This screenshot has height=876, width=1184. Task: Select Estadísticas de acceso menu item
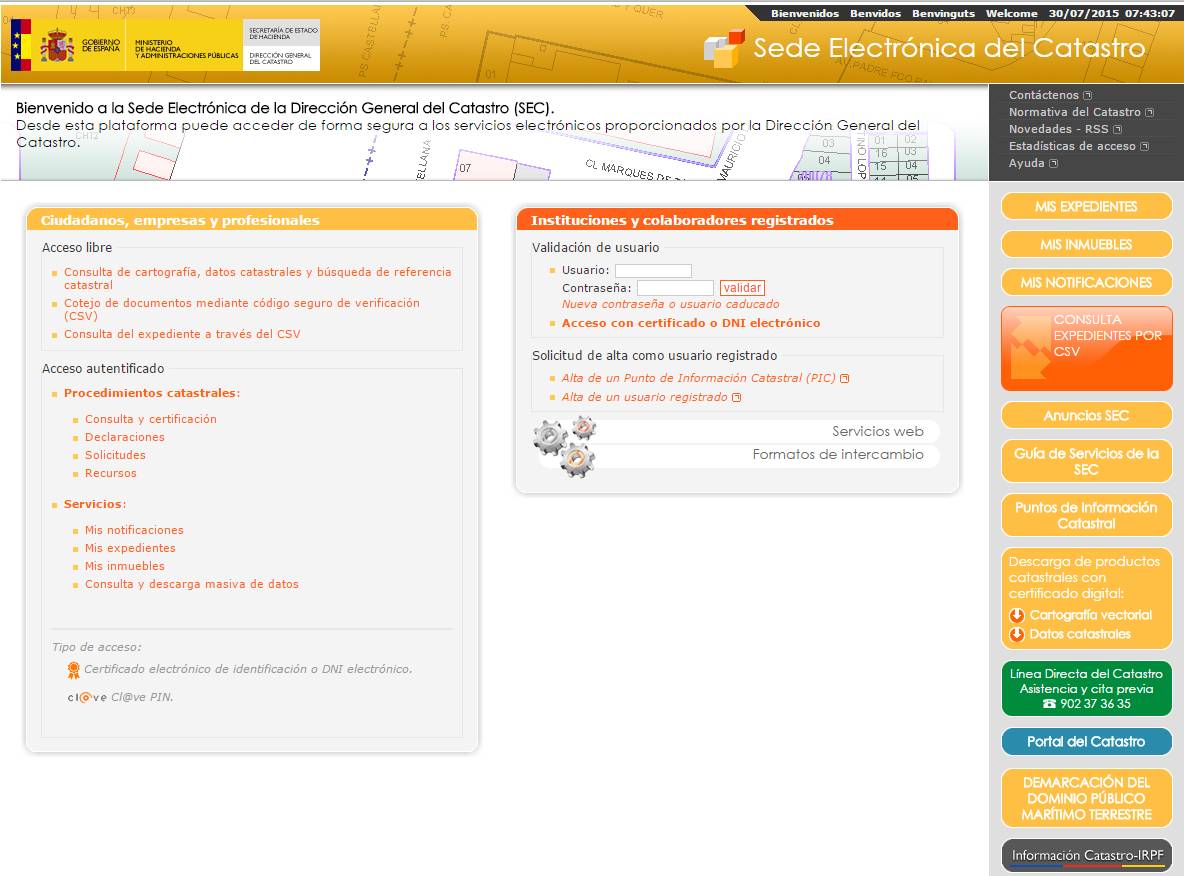coord(1072,147)
